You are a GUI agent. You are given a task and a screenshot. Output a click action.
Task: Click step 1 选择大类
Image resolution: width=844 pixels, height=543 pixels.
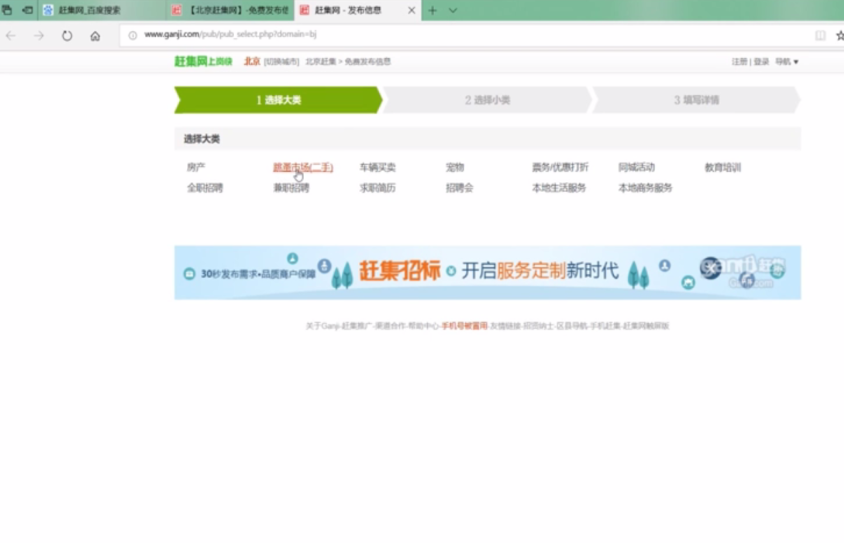278,100
